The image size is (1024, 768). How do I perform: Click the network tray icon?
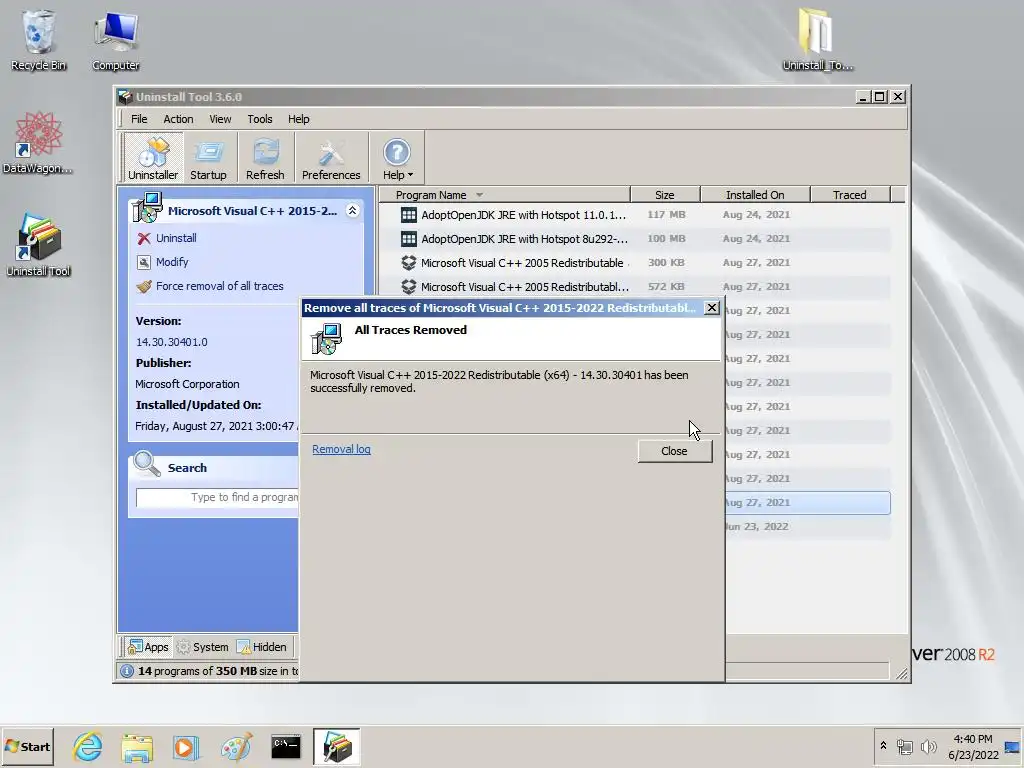tap(904, 746)
